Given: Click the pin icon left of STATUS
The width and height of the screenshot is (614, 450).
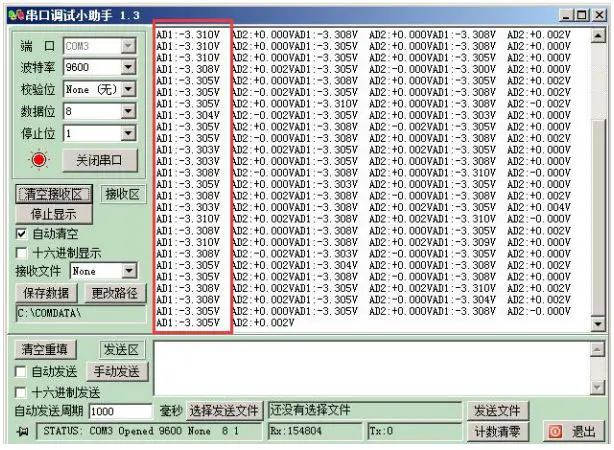Looking at the screenshot, I should [23, 431].
